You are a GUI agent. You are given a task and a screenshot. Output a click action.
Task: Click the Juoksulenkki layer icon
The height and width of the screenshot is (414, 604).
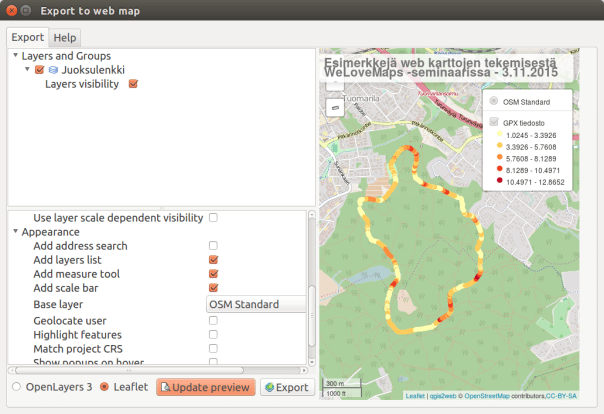53,70
